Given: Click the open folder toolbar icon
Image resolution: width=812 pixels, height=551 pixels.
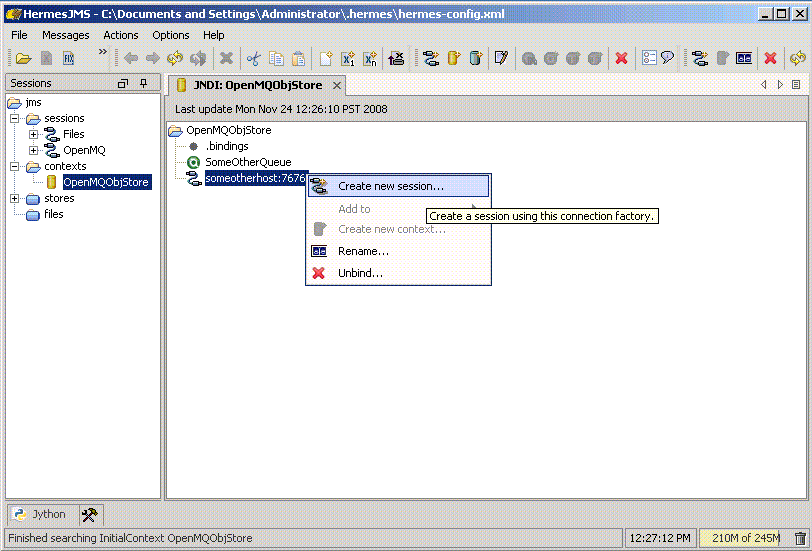Looking at the screenshot, I should (x=22, y=59).
